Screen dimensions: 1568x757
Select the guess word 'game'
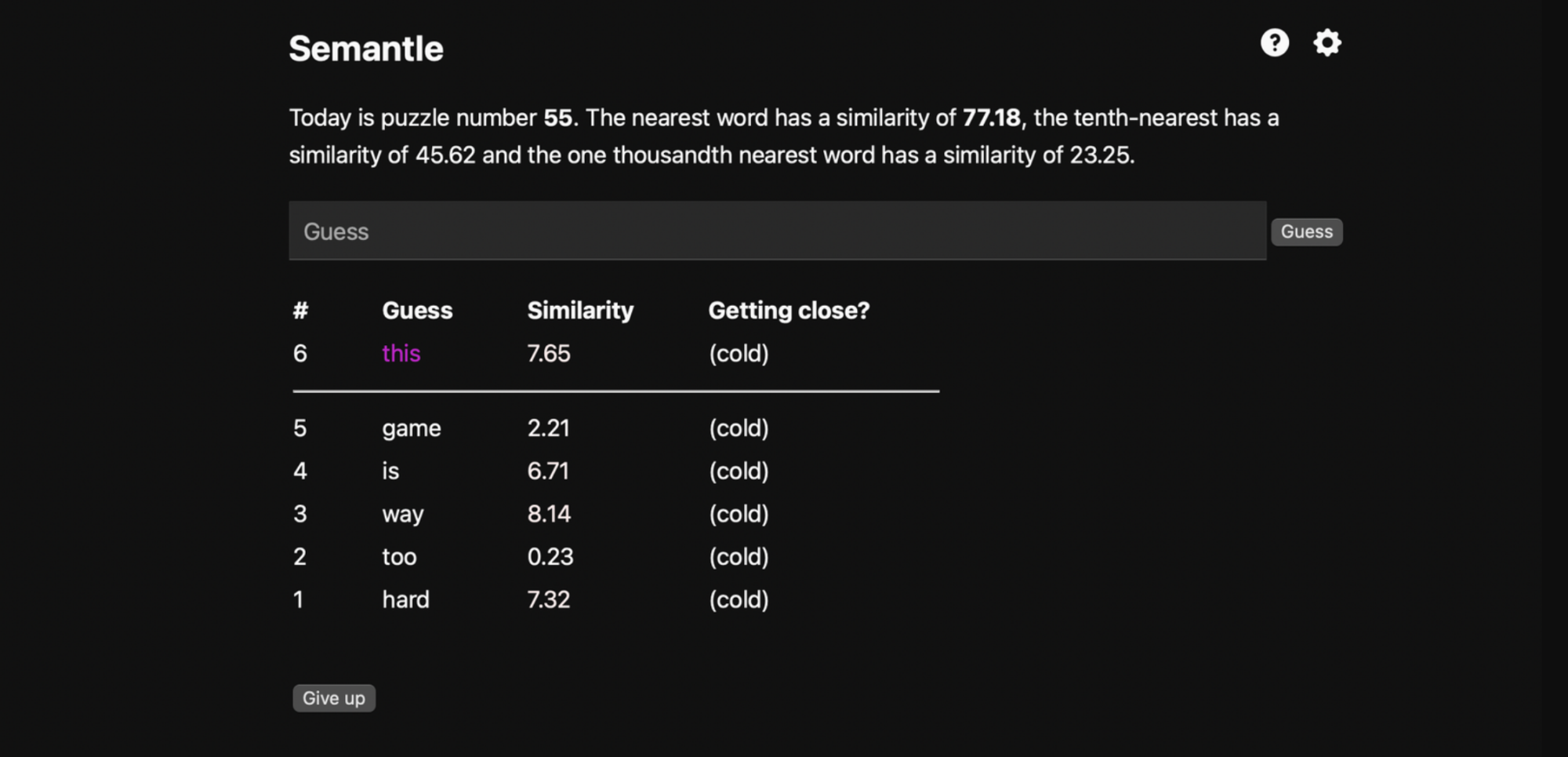pyautogui.click(x=412, y=429)
